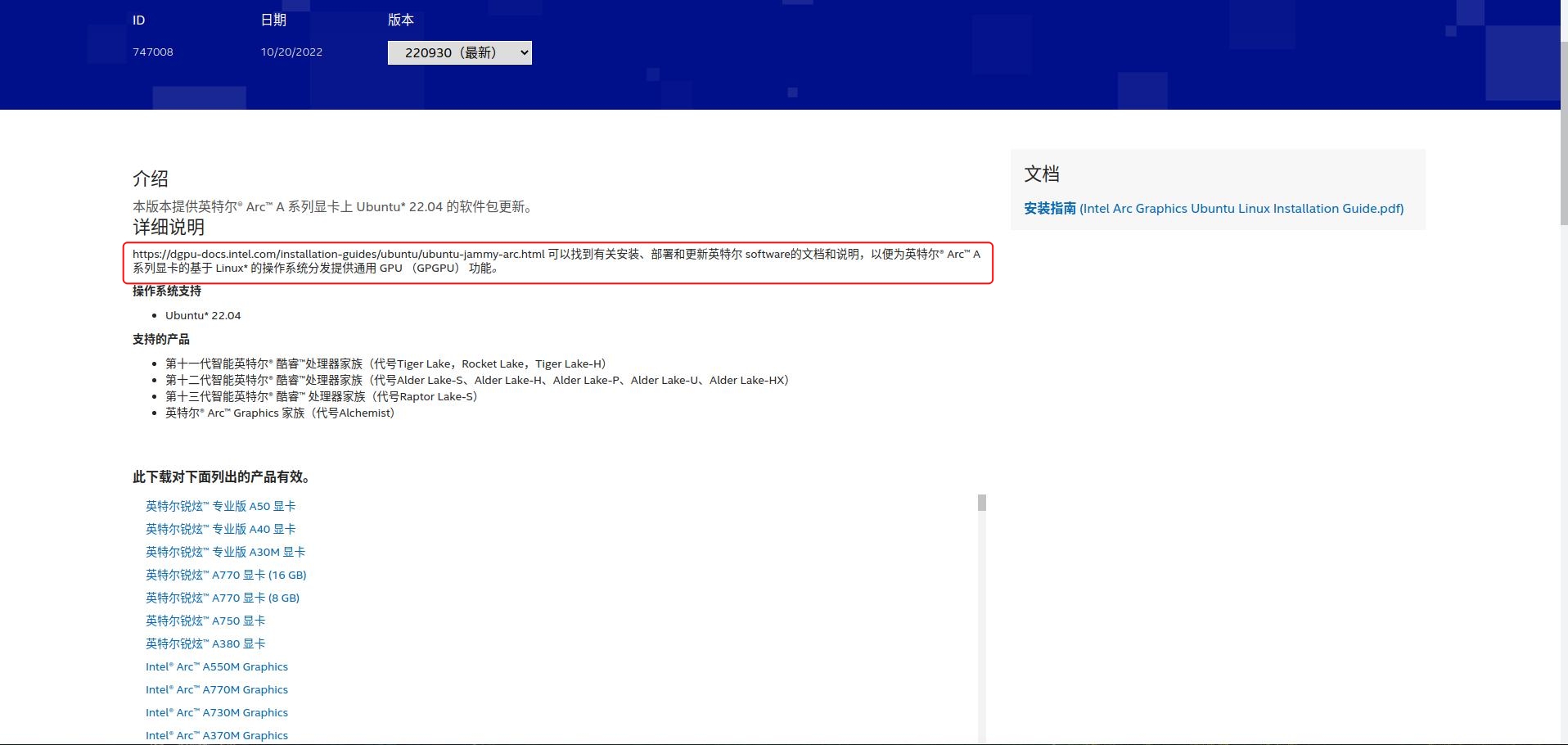Screen dimensions: 1568x745
Task: Open 英特尔锐炫 A770 显卡 (16 GB) link
Action: (226, 575)
